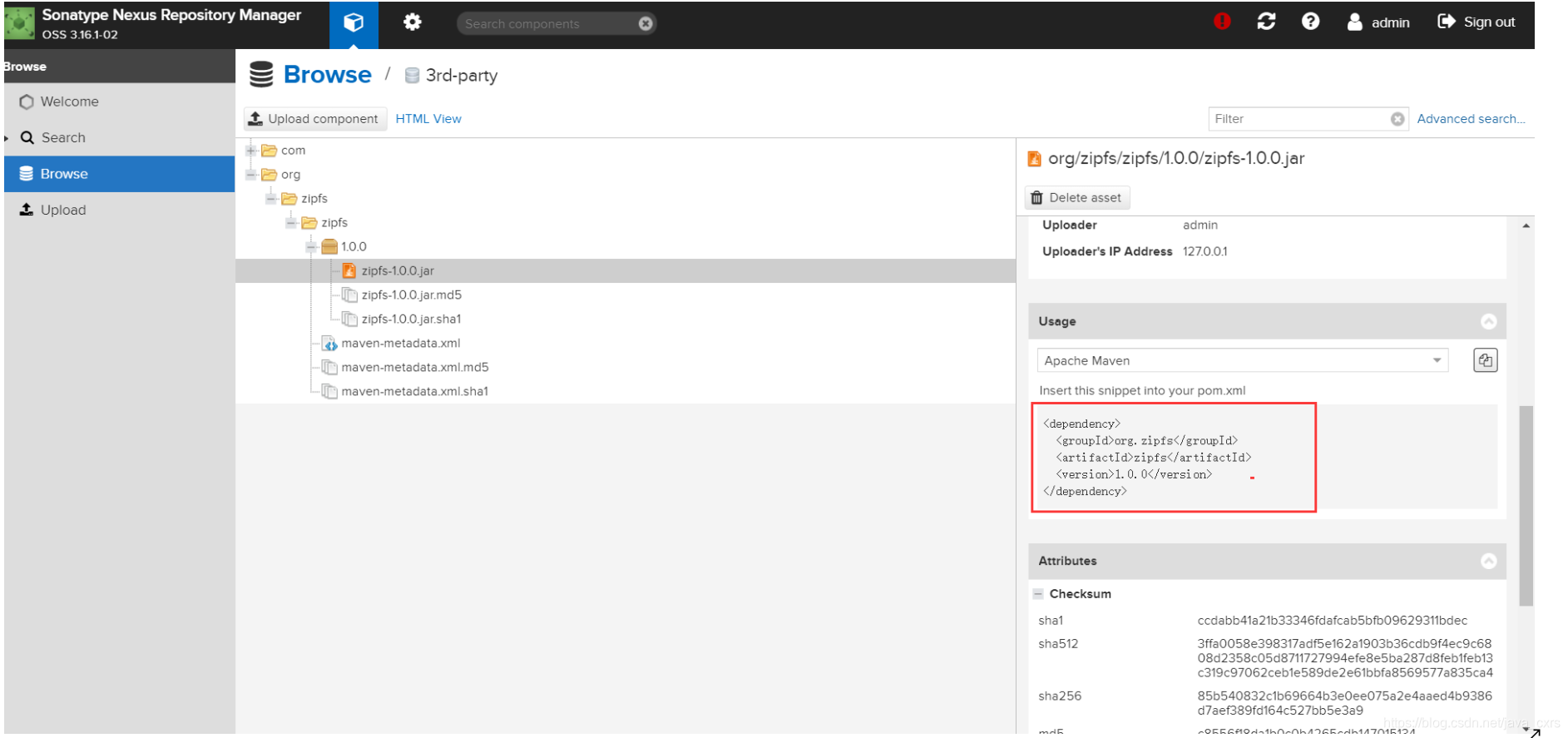Screen dimensions: 1568x738
Task: Click the maven-metadata.xml file icon
Action: point(329,344)
